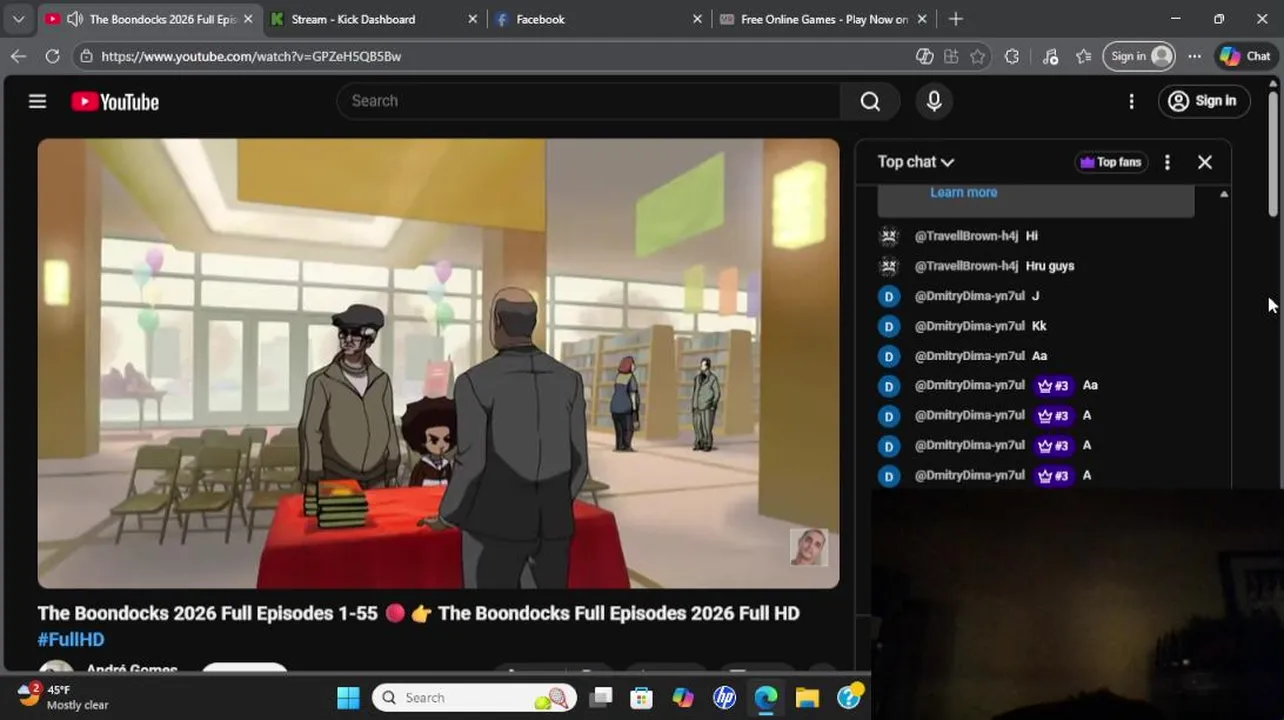Click the taskbar Search box
The image size is (1284, 720).
click(x=475, y=697)
